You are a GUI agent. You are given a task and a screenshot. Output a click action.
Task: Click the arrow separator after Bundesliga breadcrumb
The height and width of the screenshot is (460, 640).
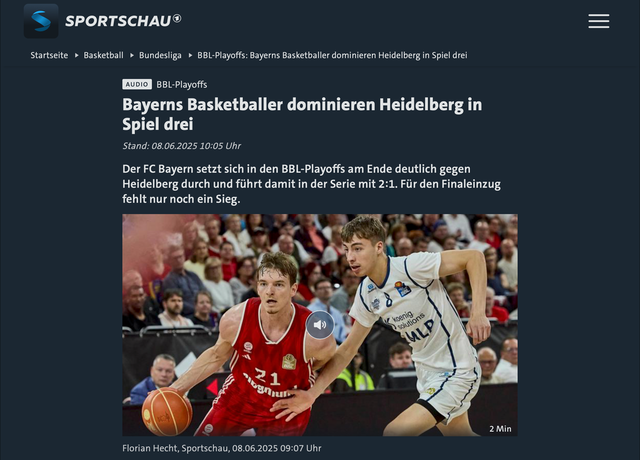190,55
